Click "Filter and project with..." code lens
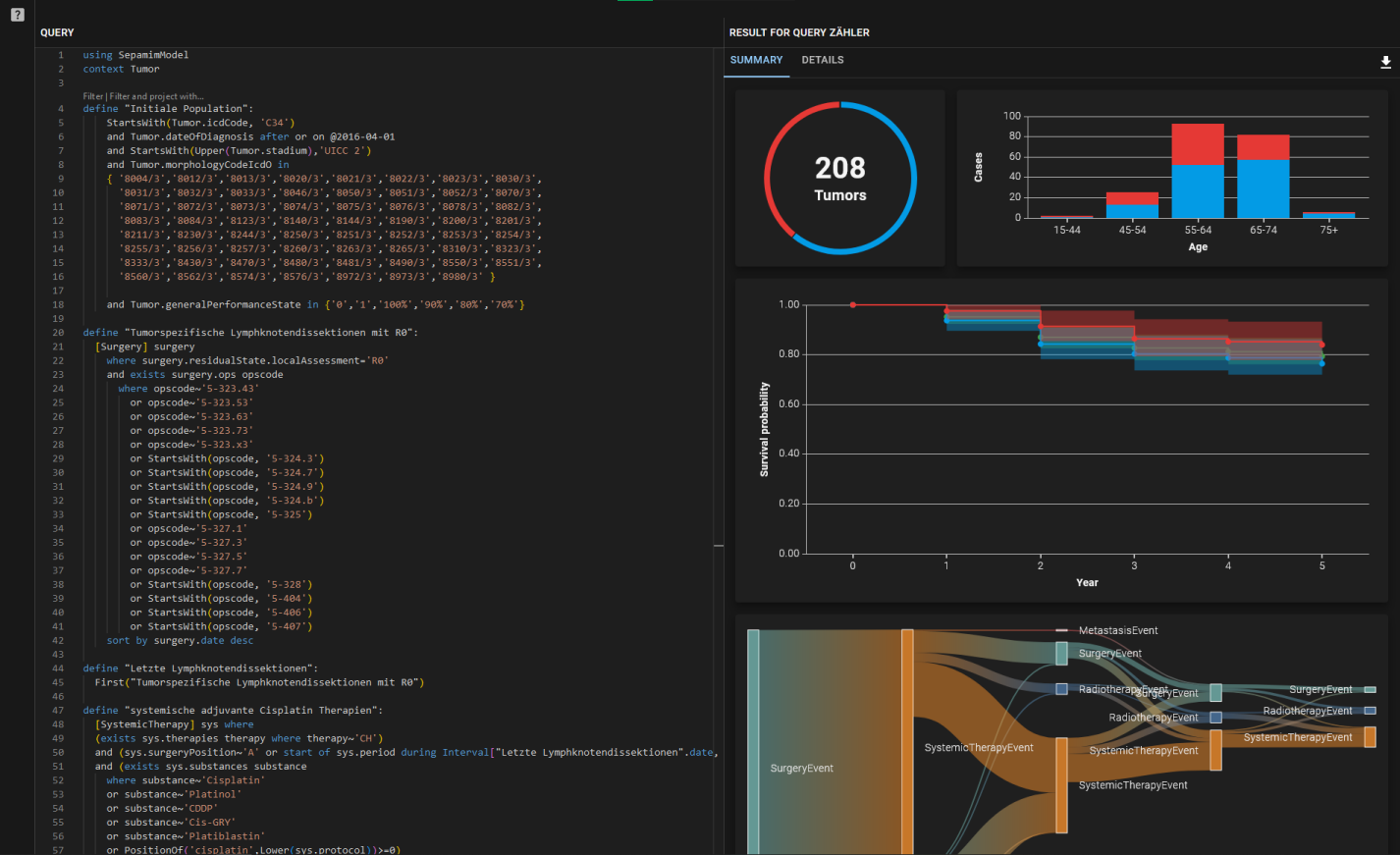 (x=157, y=96)
